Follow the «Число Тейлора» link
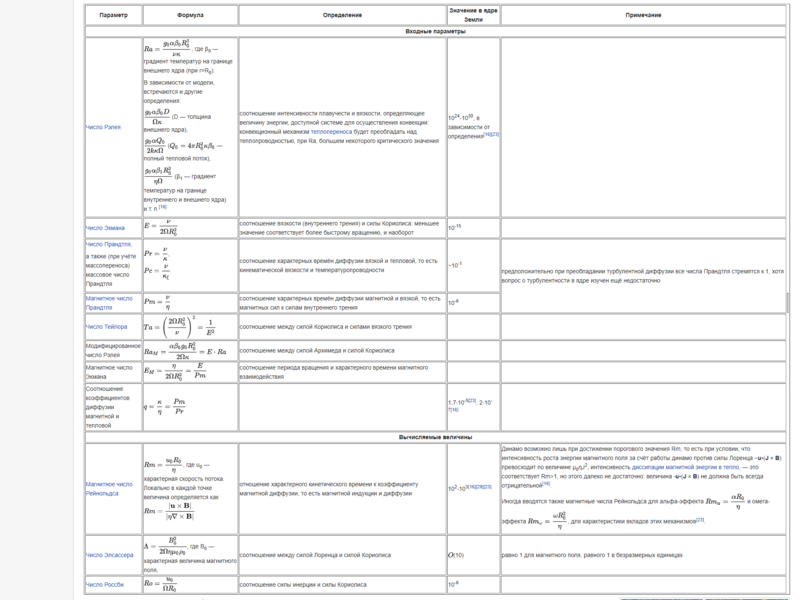 point(107,327)
